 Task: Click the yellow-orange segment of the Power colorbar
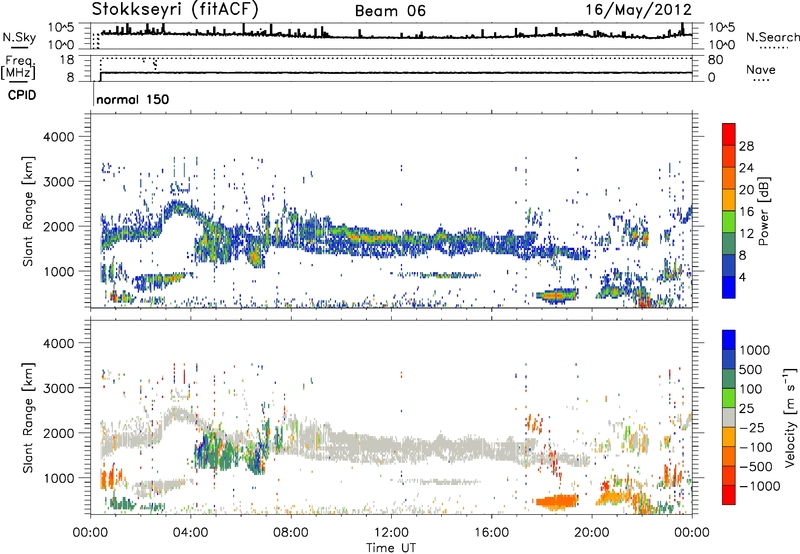[x=729, y=200]
